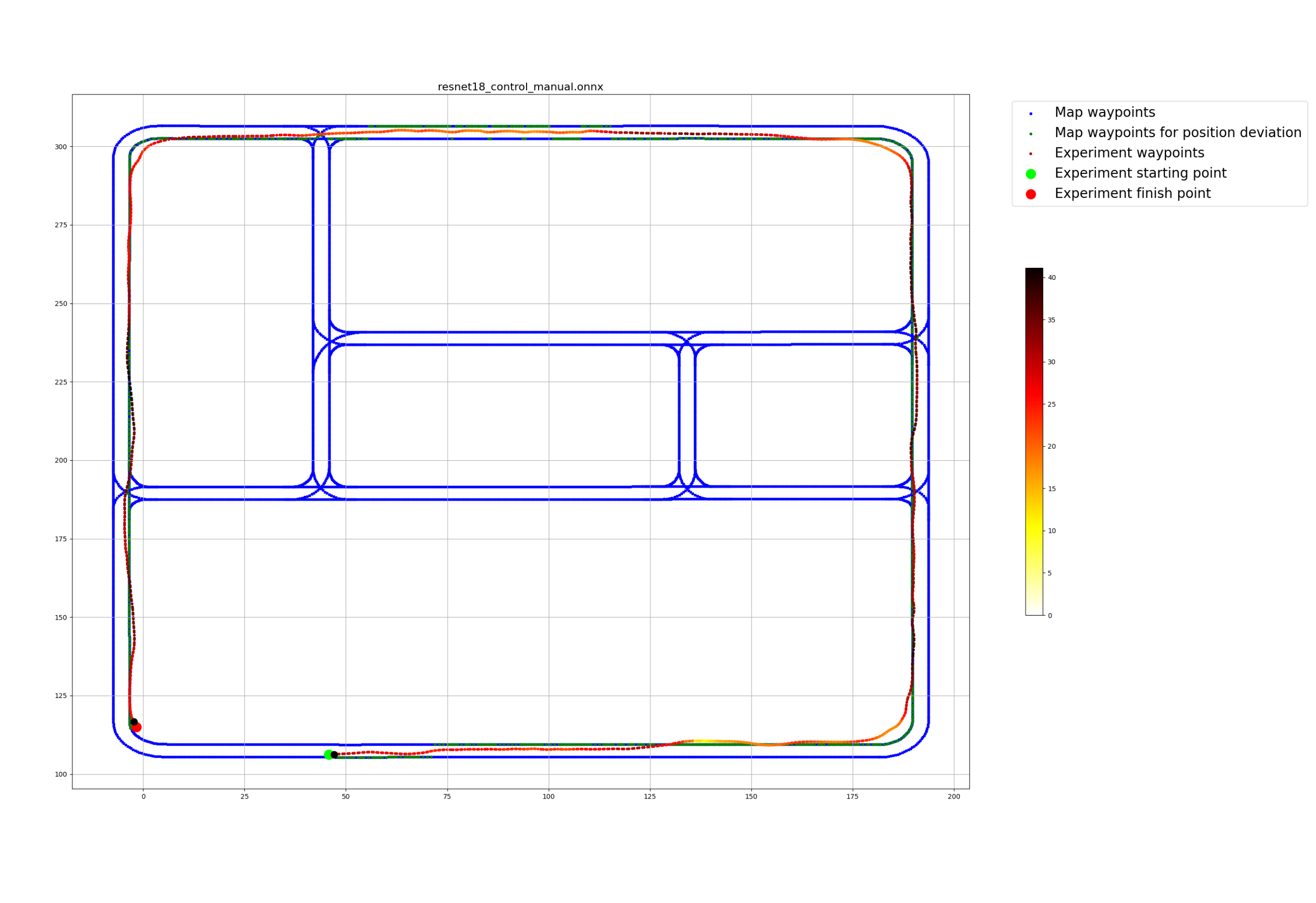Click 'Map waypoints for position deviation' legend entry
Viewport: 1316px width, 903px height.
pyautogui.click(x=1178, y=133)
